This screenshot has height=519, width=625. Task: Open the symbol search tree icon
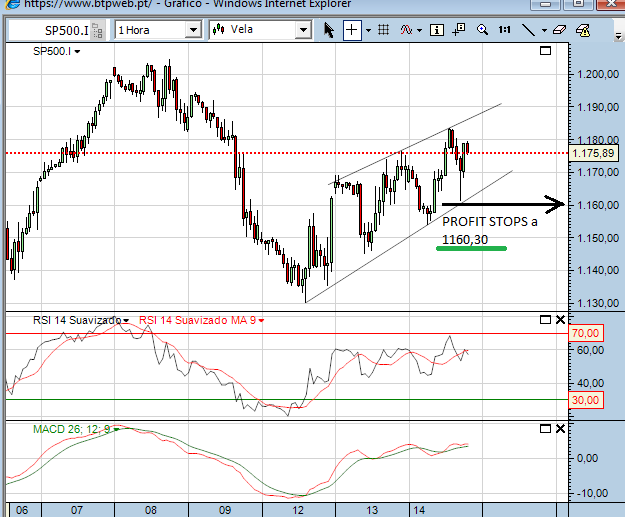98,31
